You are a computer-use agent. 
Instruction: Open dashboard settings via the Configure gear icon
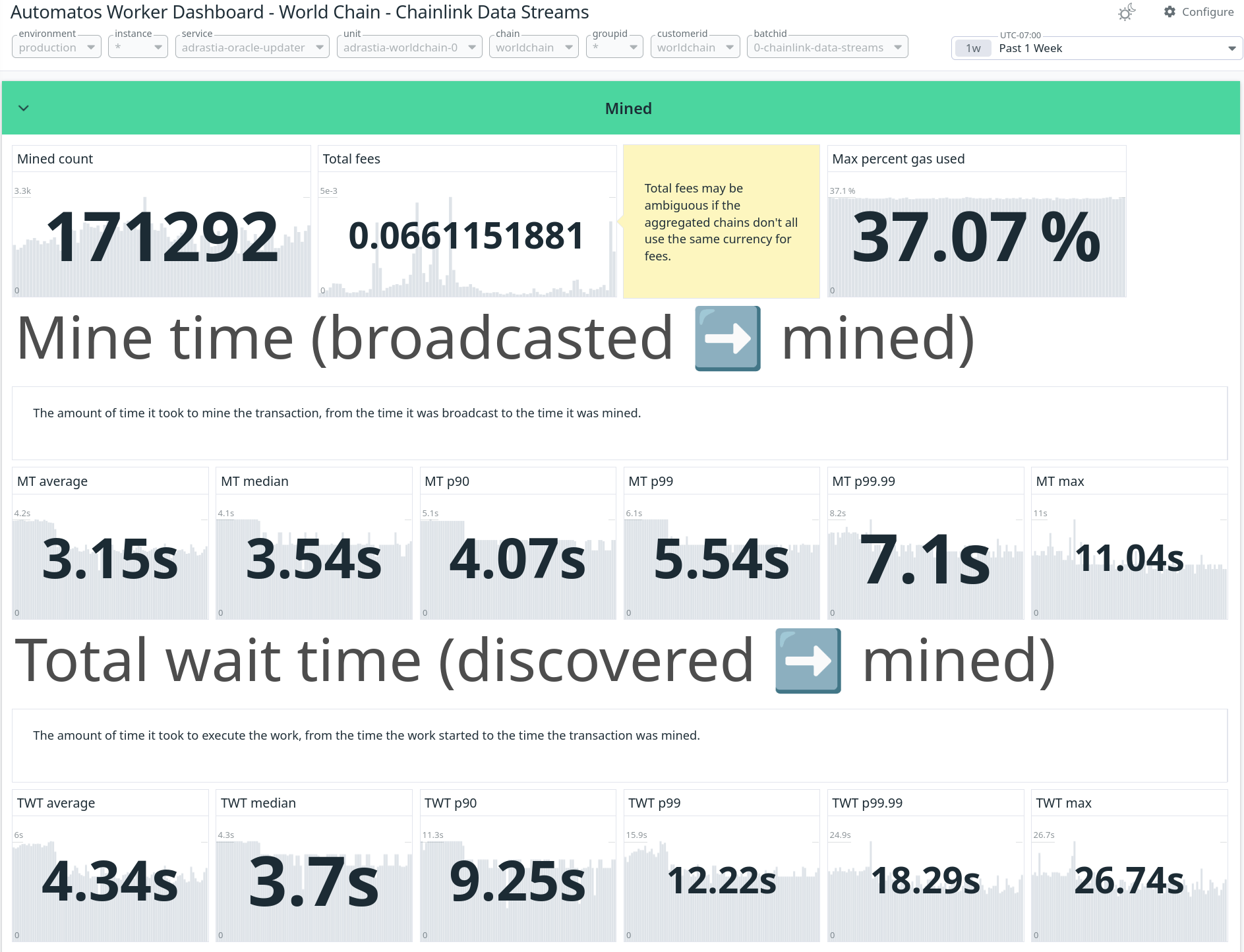pos(1169,11)
